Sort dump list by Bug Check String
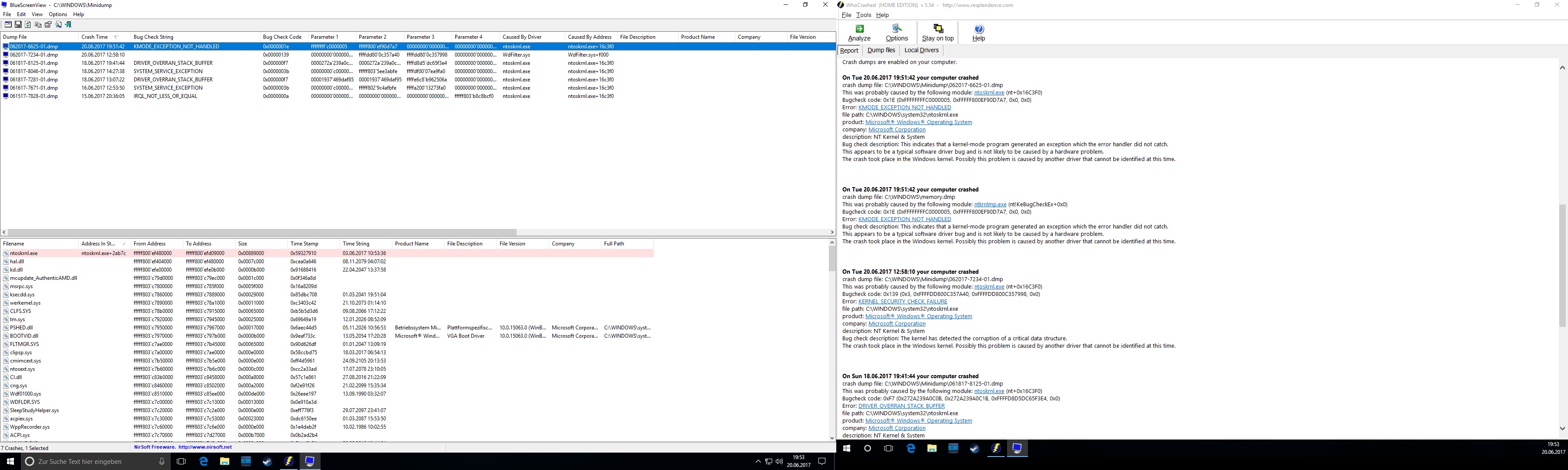 click(153, 37)
